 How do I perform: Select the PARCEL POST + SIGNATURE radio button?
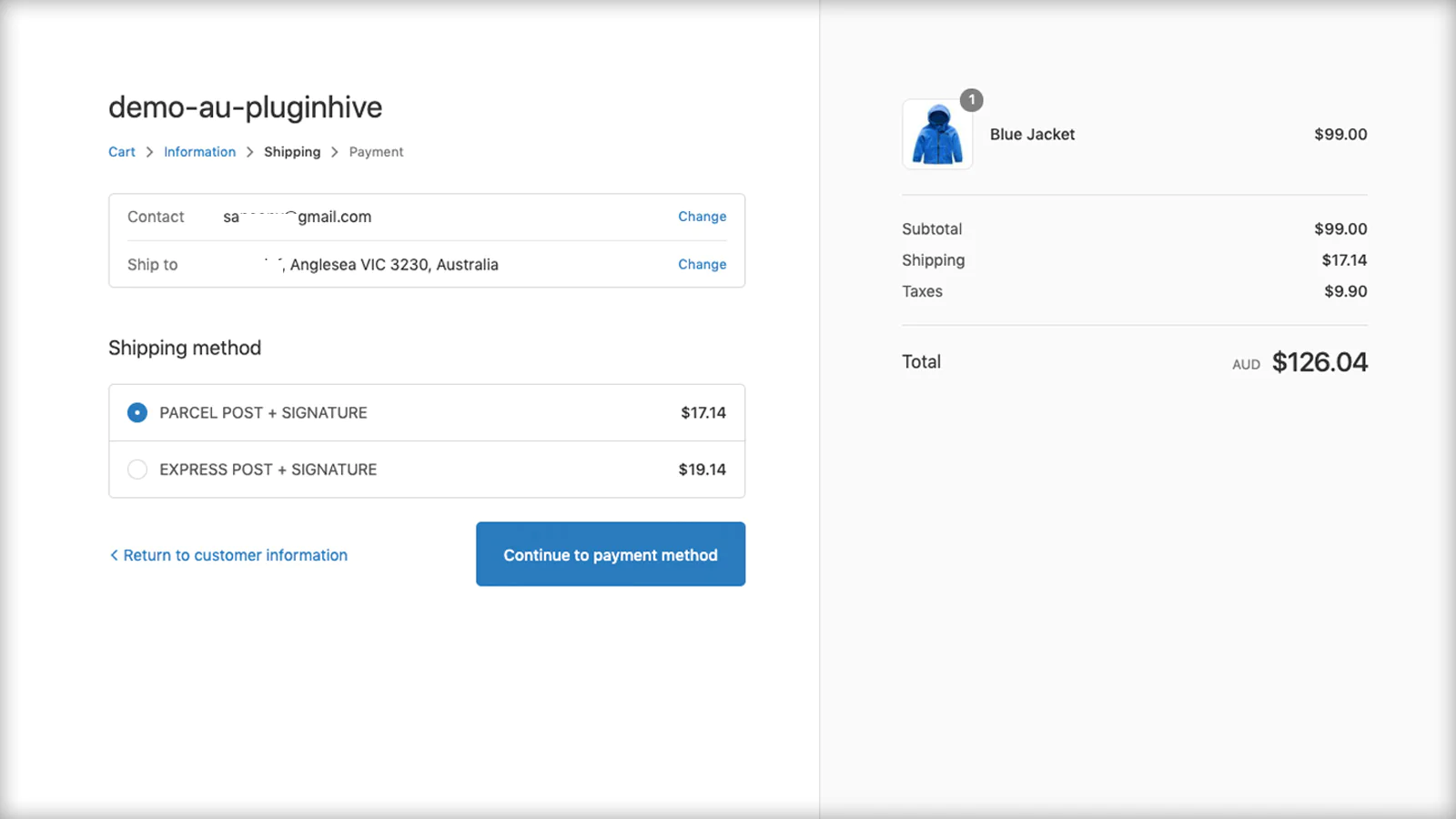click(x=137, y=413)
